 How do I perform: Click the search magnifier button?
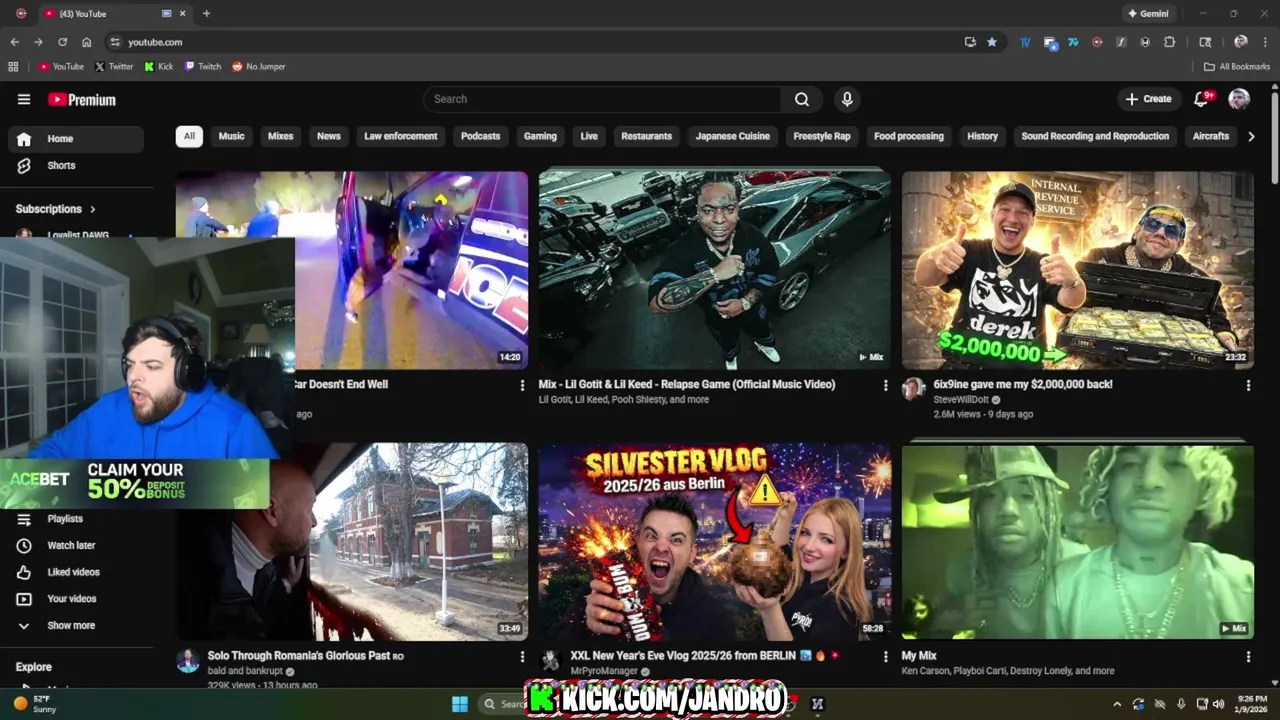click(802, 99)
